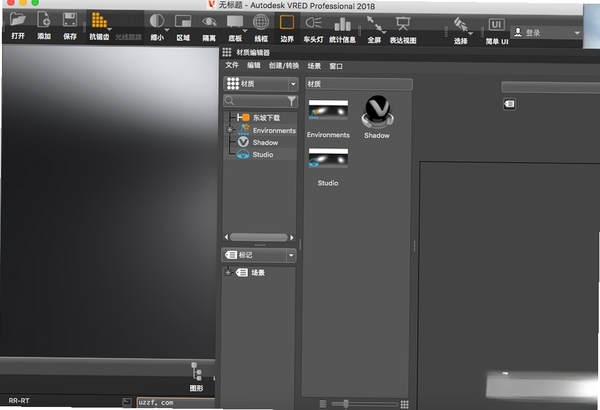Click the Save (保存) disk icon
Viewport: 600px width, 410px height.
click(x=70, y=20)
